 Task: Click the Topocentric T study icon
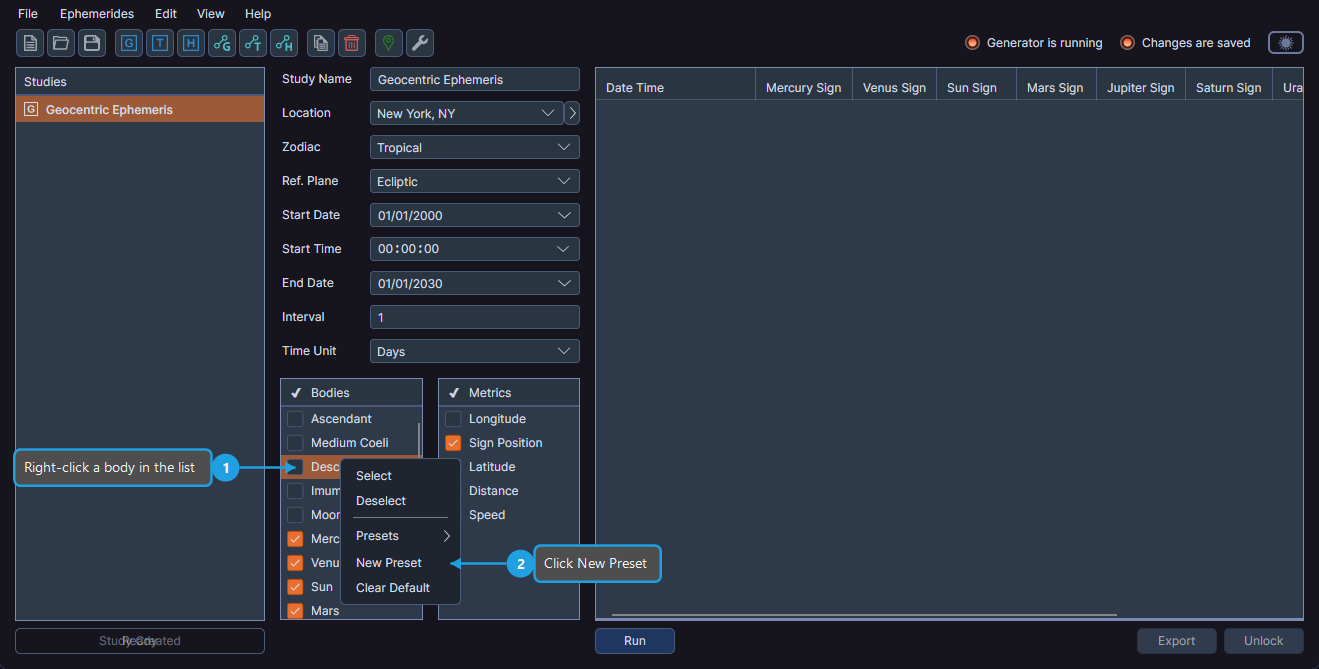coord(159,43)
